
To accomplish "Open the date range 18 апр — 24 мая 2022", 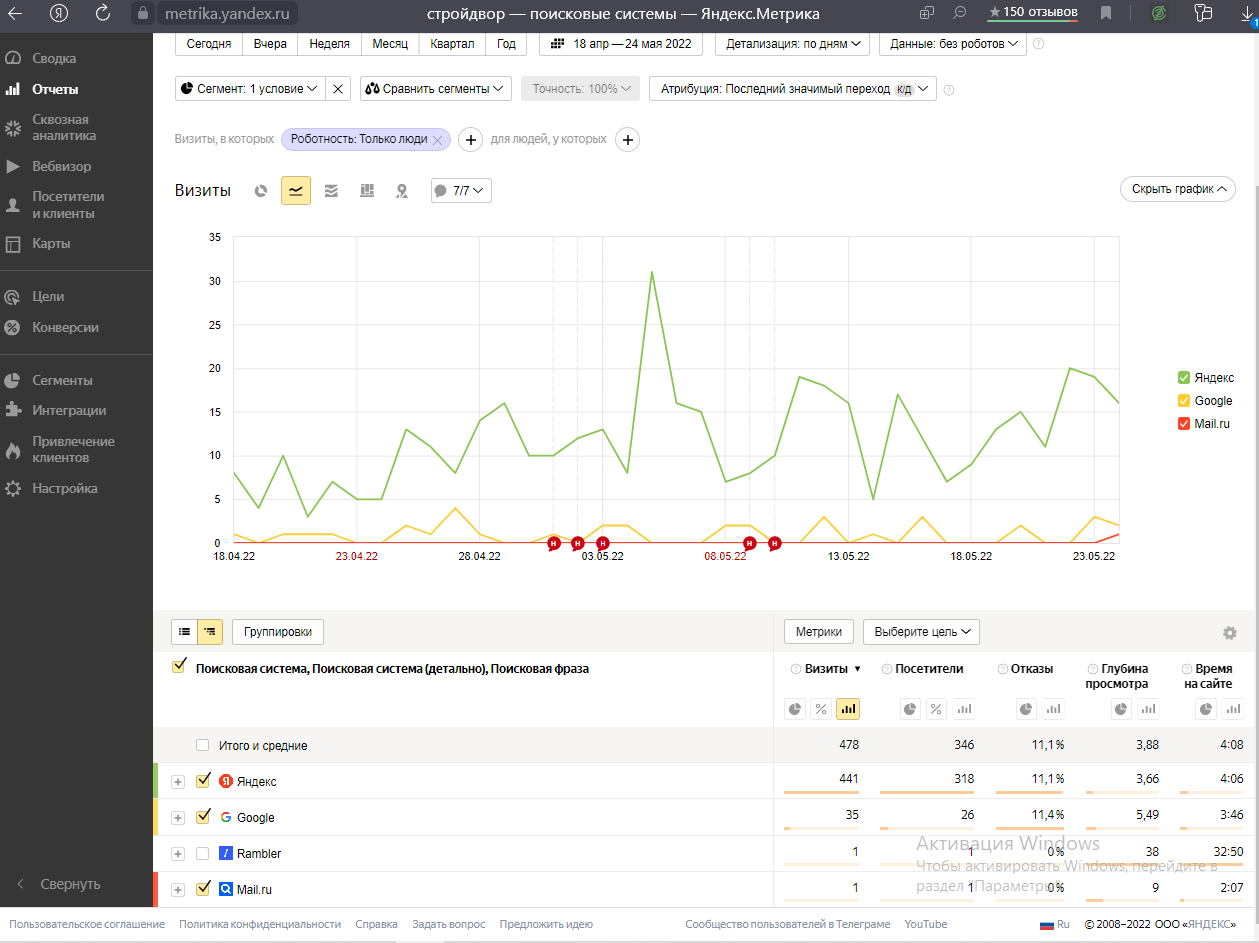I will click(621, 44).
